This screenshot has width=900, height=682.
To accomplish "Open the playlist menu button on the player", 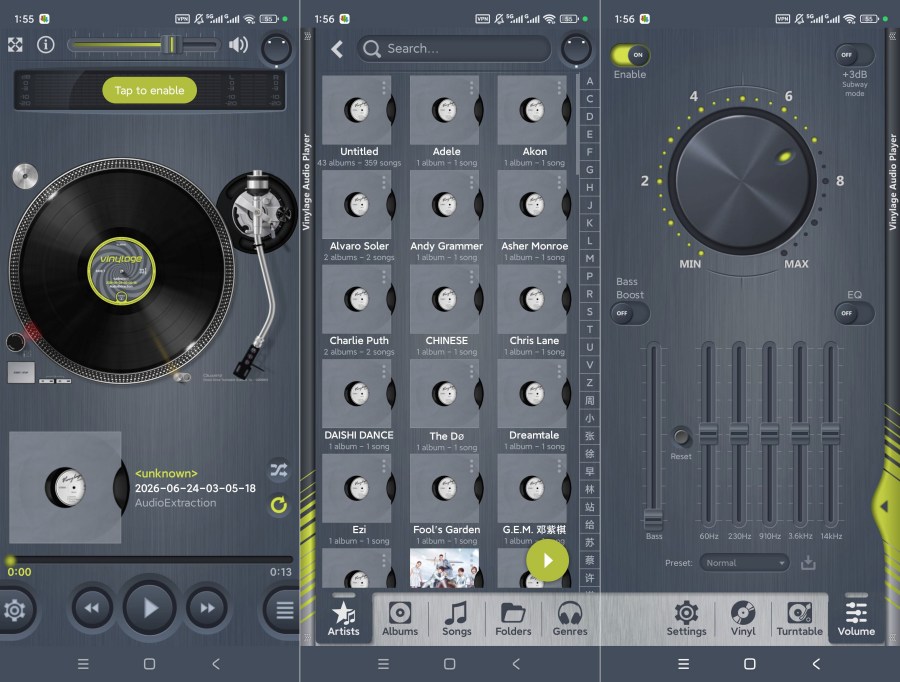I will [284, 610].
